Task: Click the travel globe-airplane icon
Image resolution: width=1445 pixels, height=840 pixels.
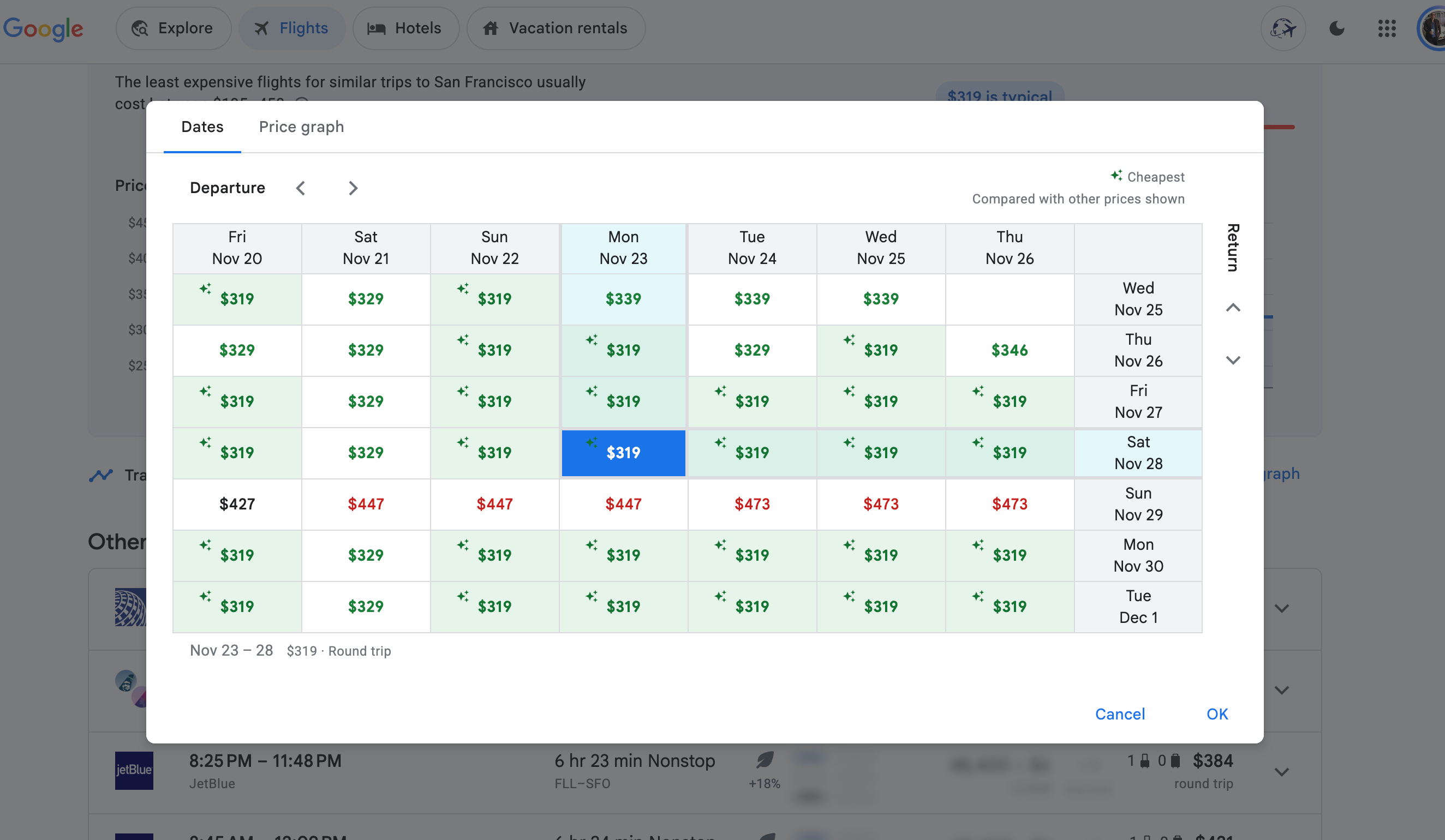Action: tap(1283, 28)
